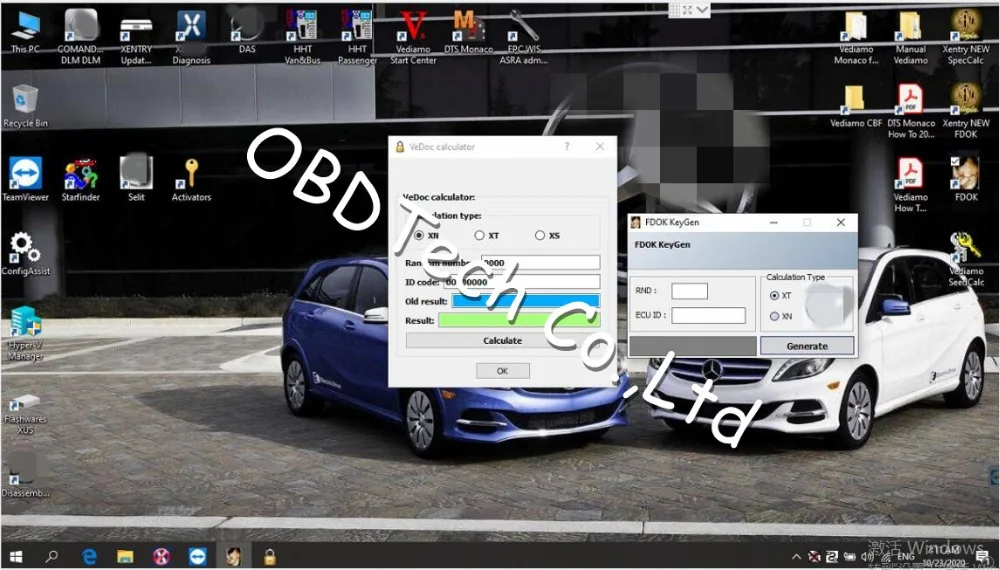The image size is (1000, 570).
Task: Switch to FDOK KeyGen taskbar item
Action: pyautogui.click(x=233, y=556)
